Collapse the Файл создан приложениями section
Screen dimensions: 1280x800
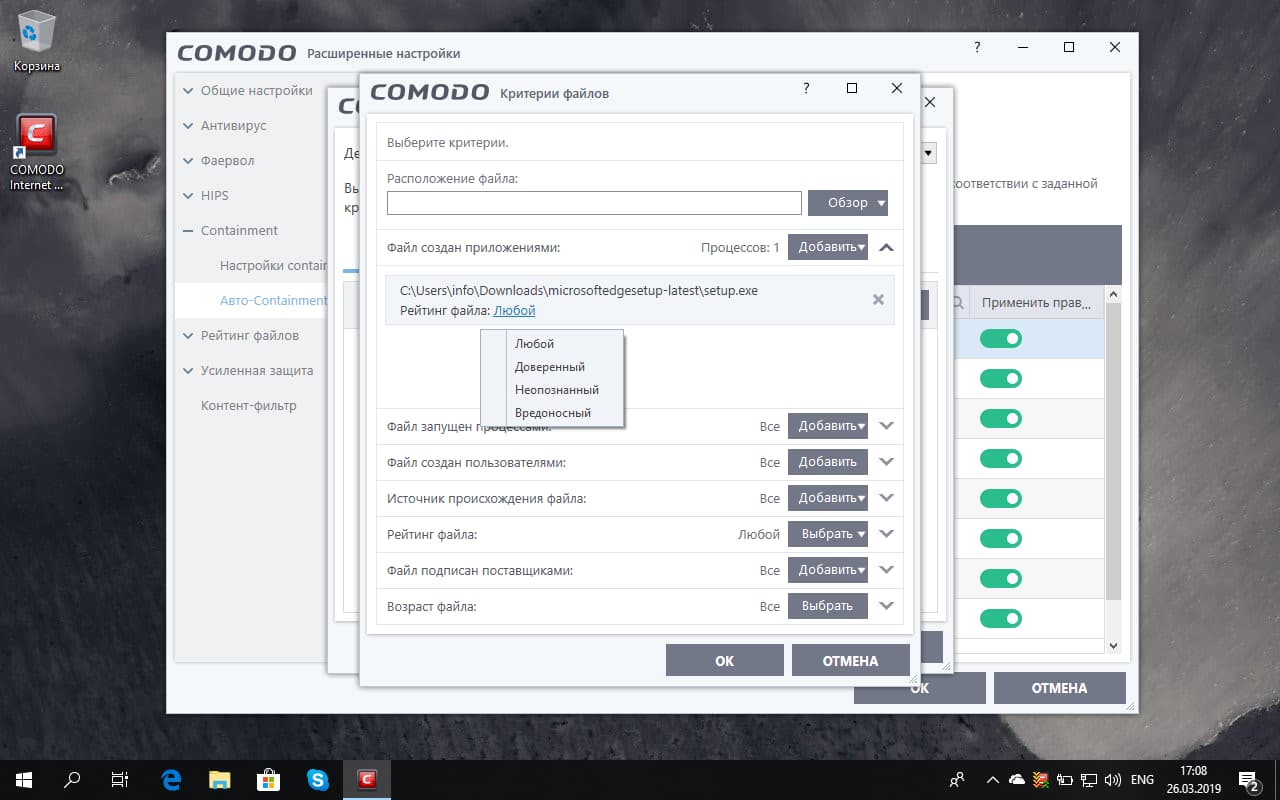click(886, 247)
